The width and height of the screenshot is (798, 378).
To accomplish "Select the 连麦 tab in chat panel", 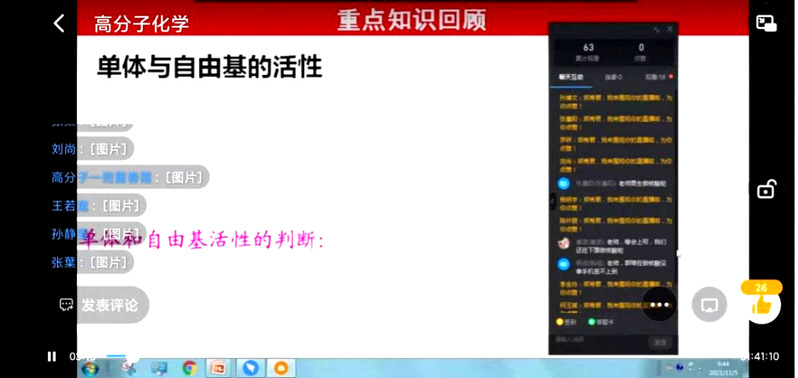I will click(613, 77).
